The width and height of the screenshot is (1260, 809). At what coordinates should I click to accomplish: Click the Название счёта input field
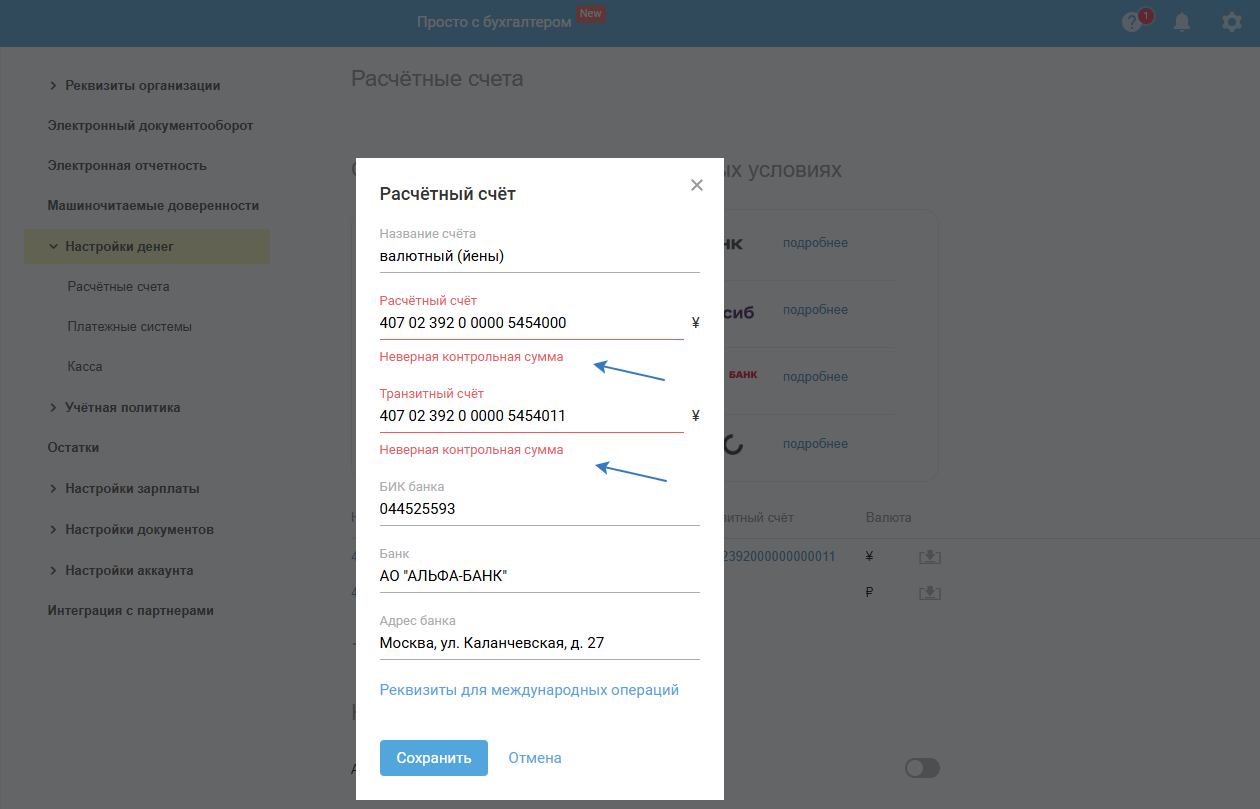539,256
